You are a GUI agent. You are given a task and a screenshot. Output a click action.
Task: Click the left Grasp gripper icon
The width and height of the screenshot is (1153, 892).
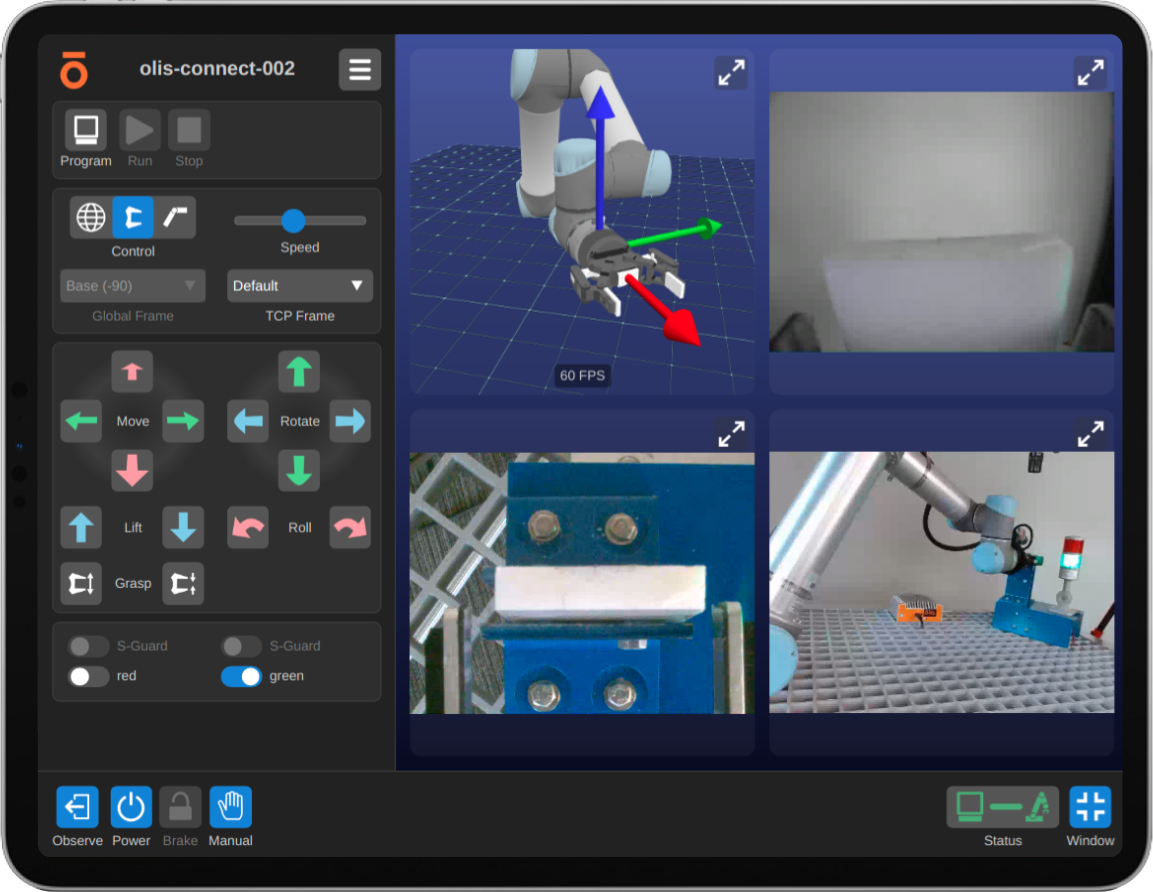pos(81,584)
